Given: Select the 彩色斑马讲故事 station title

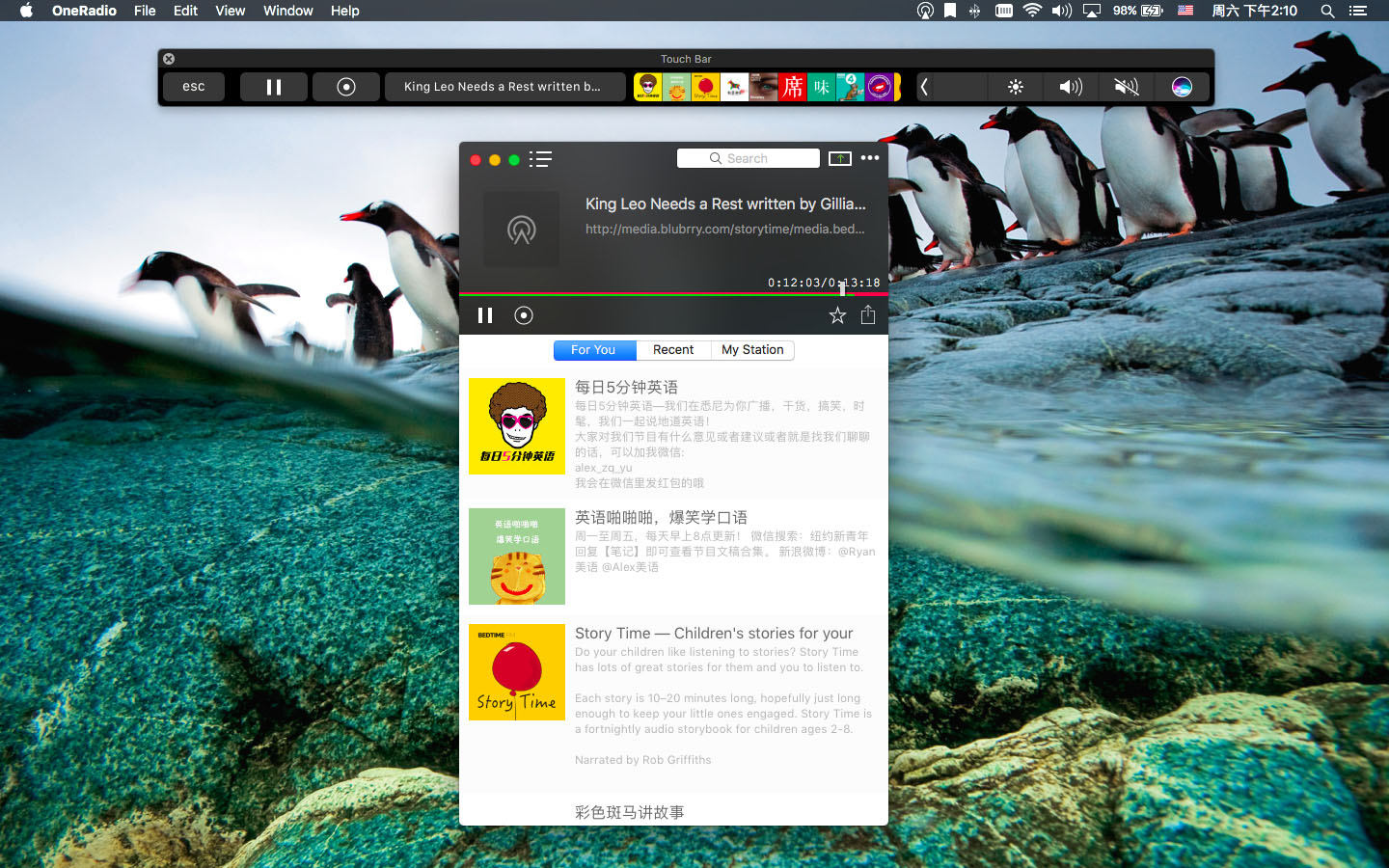Looking at the screenshot, I should tap(629, 812).
